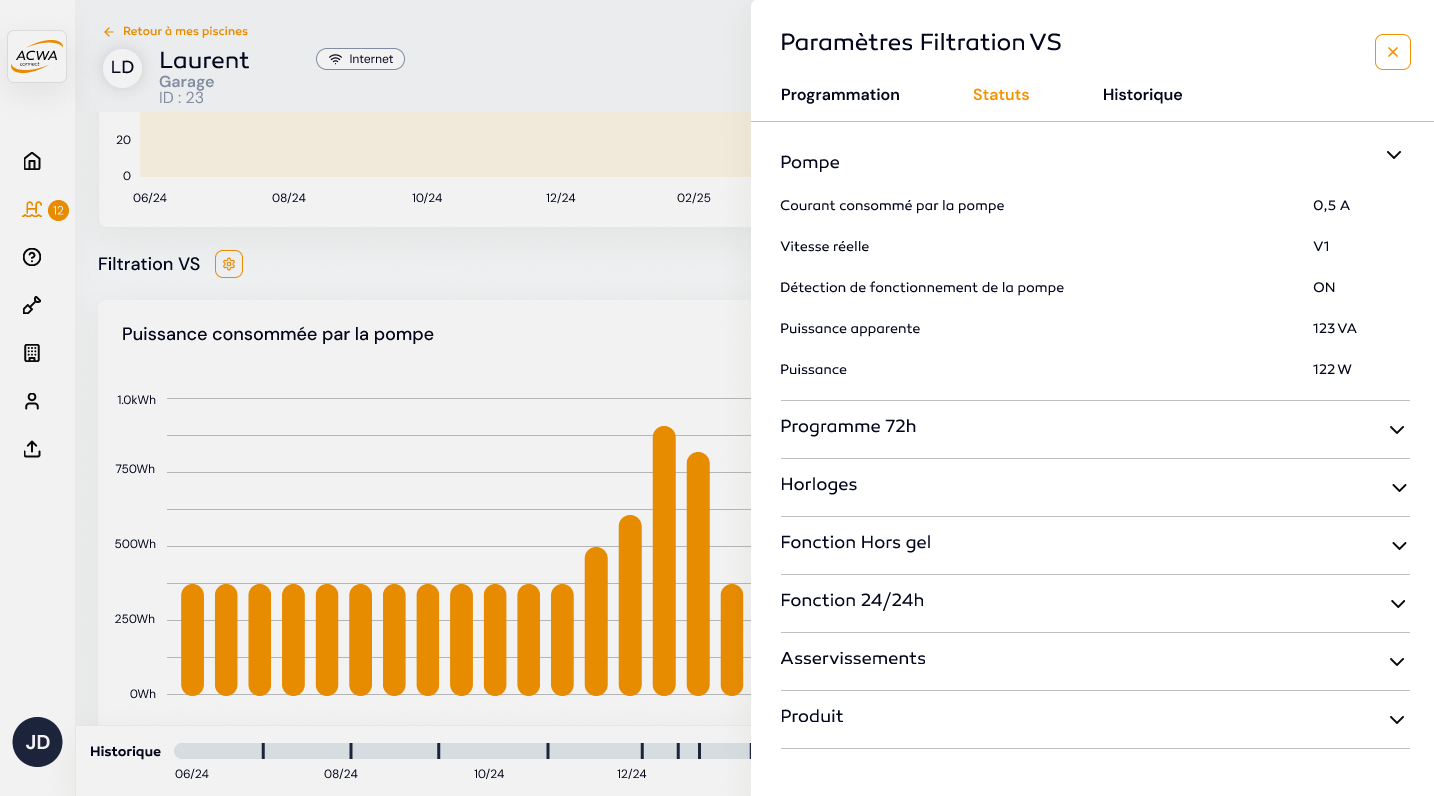This screenshot has height=796, width=1434.
Task: Click the Historique timeline slider bar
Action: pyautogui.click(x=460, y=751)
